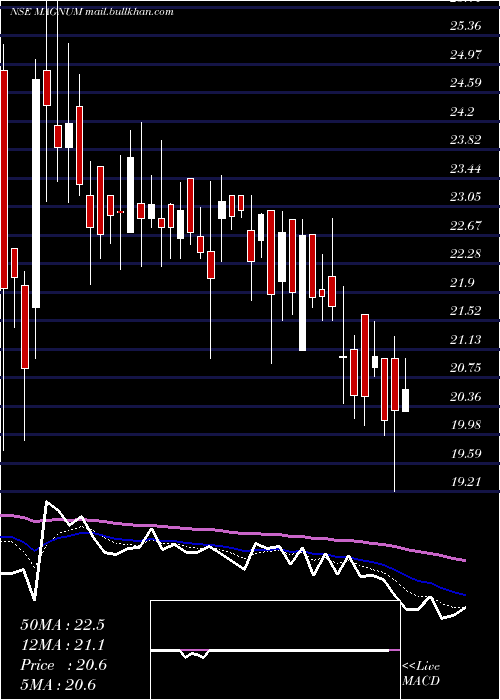Click the 20.75 price axis label
500x700 pixels.
[x=466, y=368]
